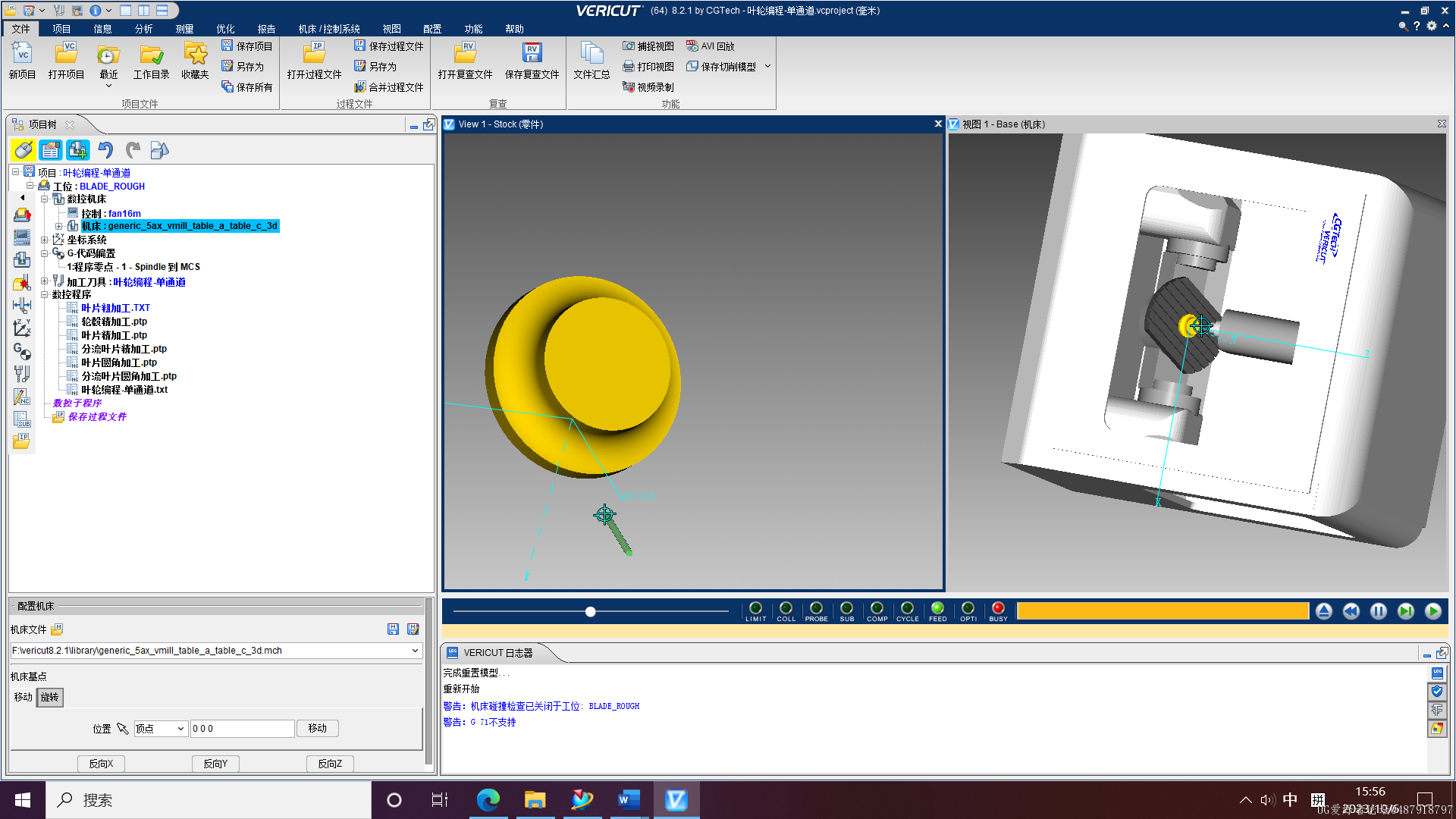The image size is (1456, 819).
Task: Start 视频录制 video recording
Action: 628,86
